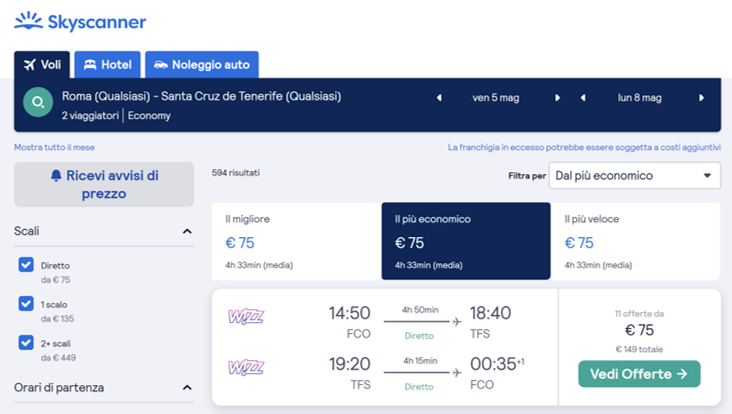Collapse the Scali filter section
Screen dimensions: 732x414
pos(187,231)
